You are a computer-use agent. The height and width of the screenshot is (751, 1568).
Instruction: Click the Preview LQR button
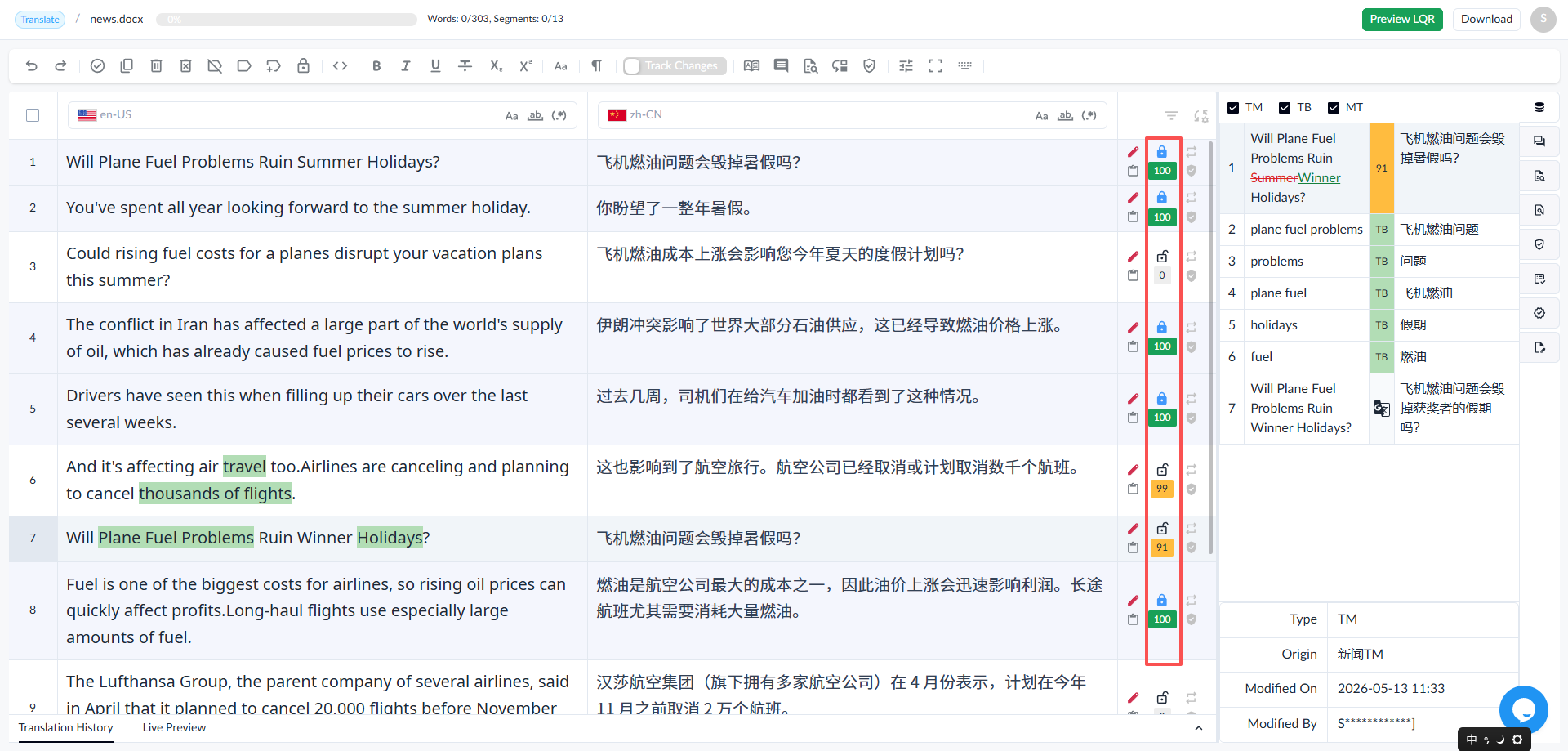pyautogui.click(x=1402, y=19)
